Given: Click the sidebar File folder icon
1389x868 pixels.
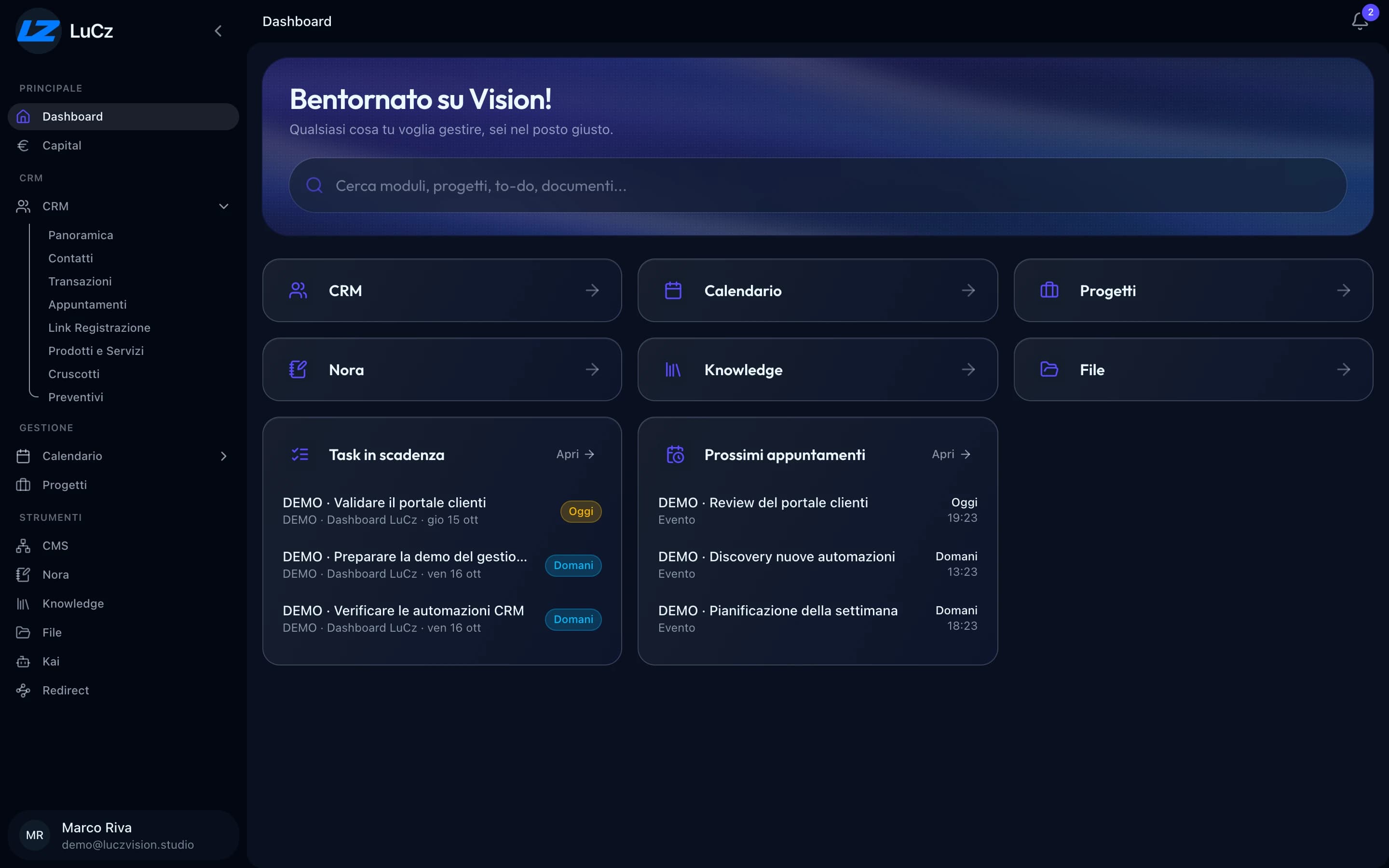Looking at the screenshot, I should 23,632.
